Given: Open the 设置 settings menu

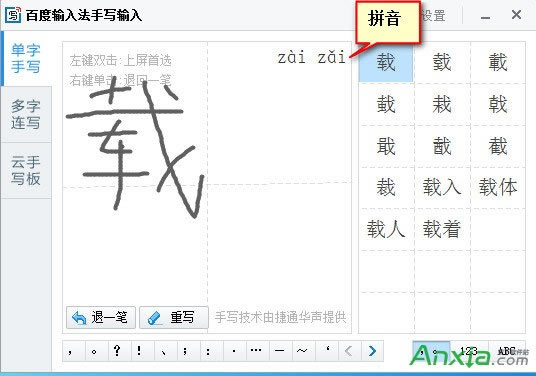Looking at the screenshot, I should coord(433,15).
